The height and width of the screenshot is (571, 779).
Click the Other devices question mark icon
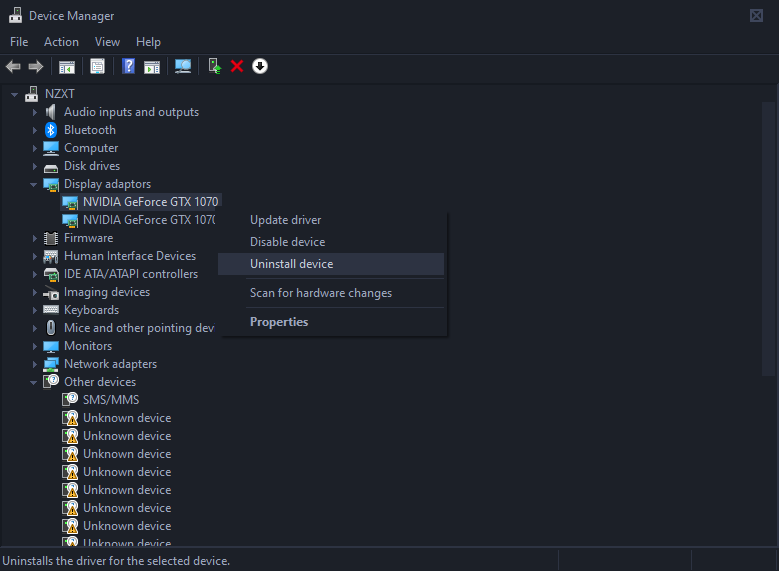tap(51, 382)
